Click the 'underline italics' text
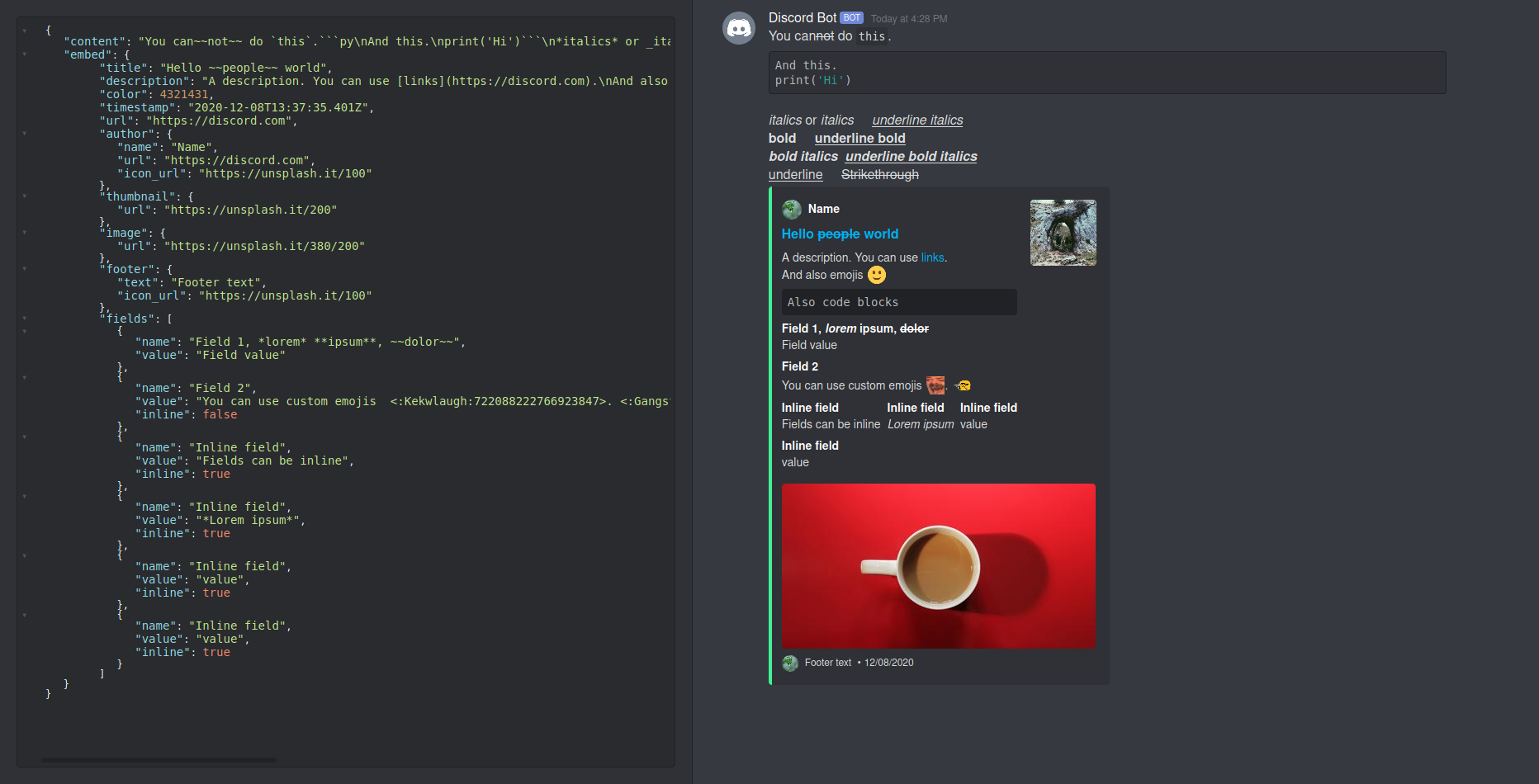 917,120
